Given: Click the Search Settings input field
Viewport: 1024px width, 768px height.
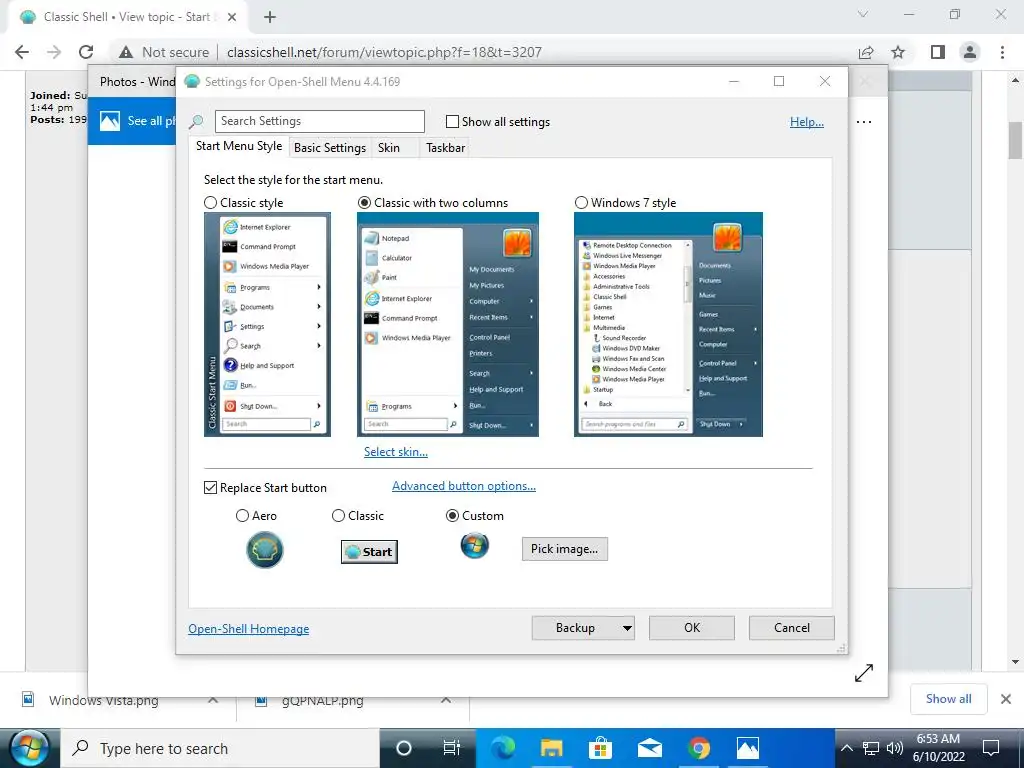Looking at the screenshot, I should click(320, 121).
